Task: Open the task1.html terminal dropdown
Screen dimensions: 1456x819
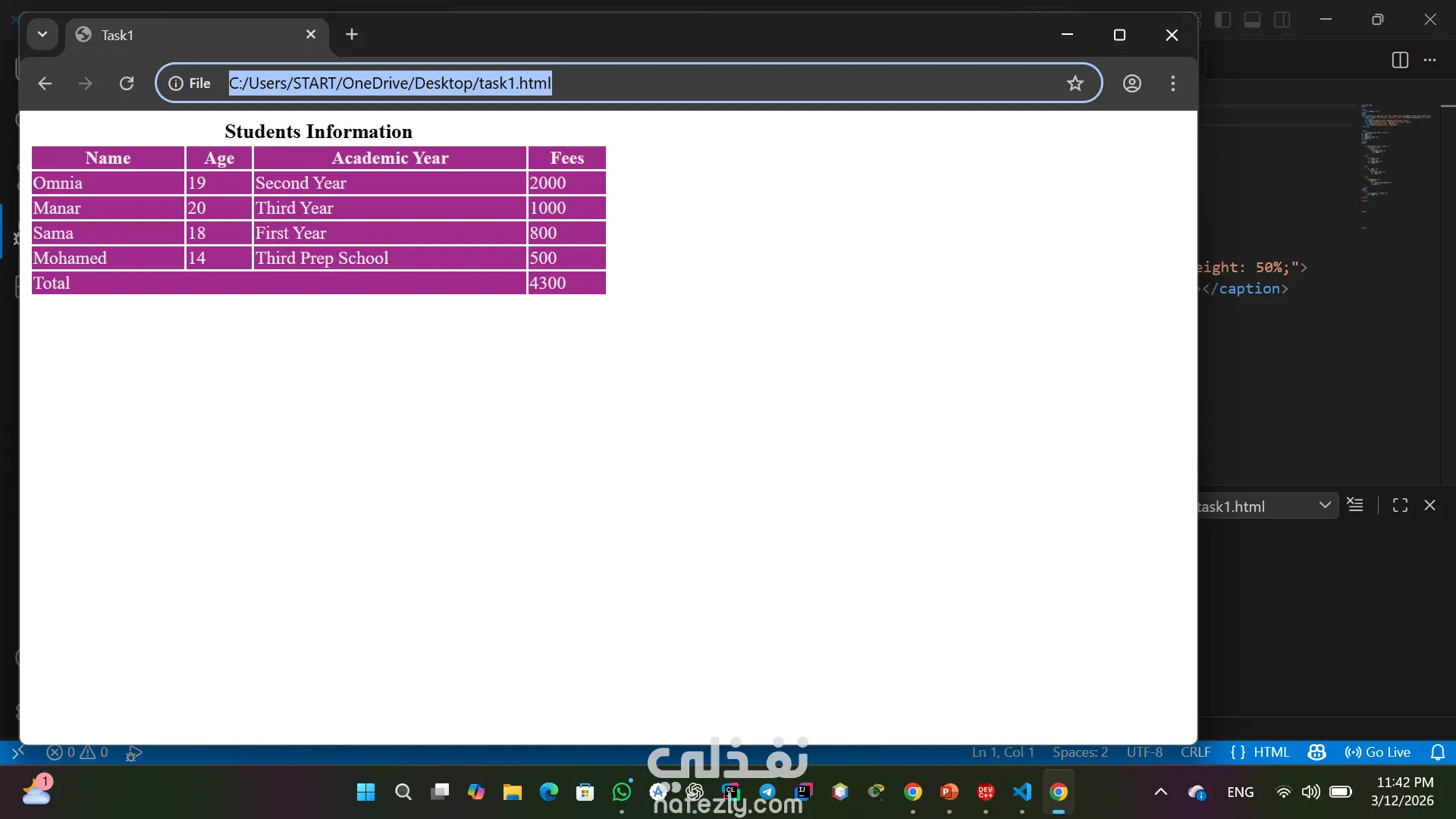Action: (1324, 506)
